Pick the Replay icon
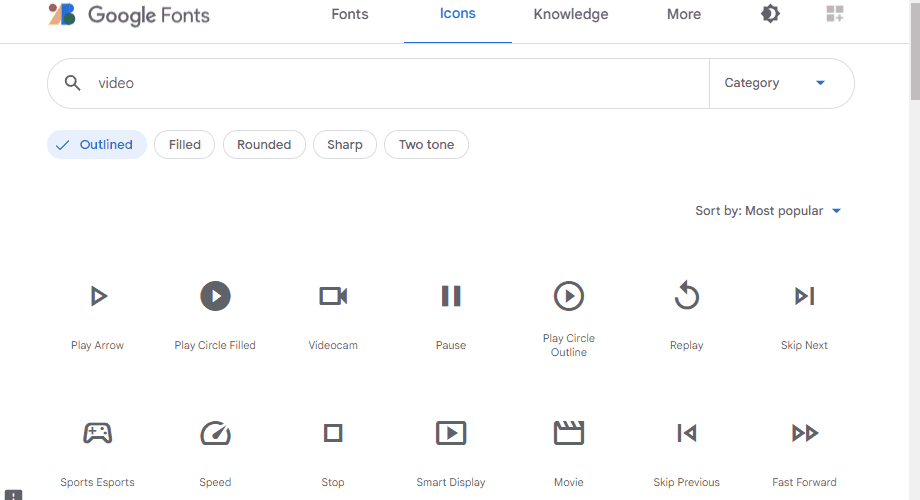 click(x=686, y=296)
